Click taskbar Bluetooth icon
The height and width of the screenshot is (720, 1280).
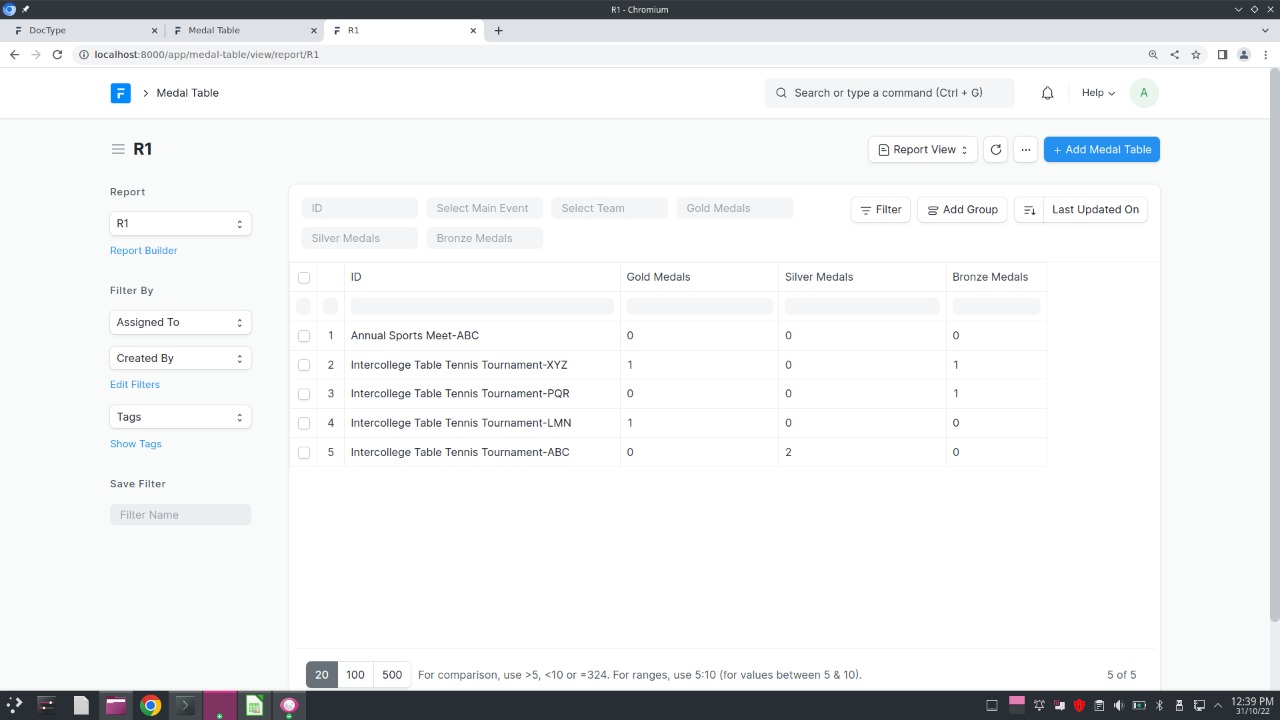1159,705
